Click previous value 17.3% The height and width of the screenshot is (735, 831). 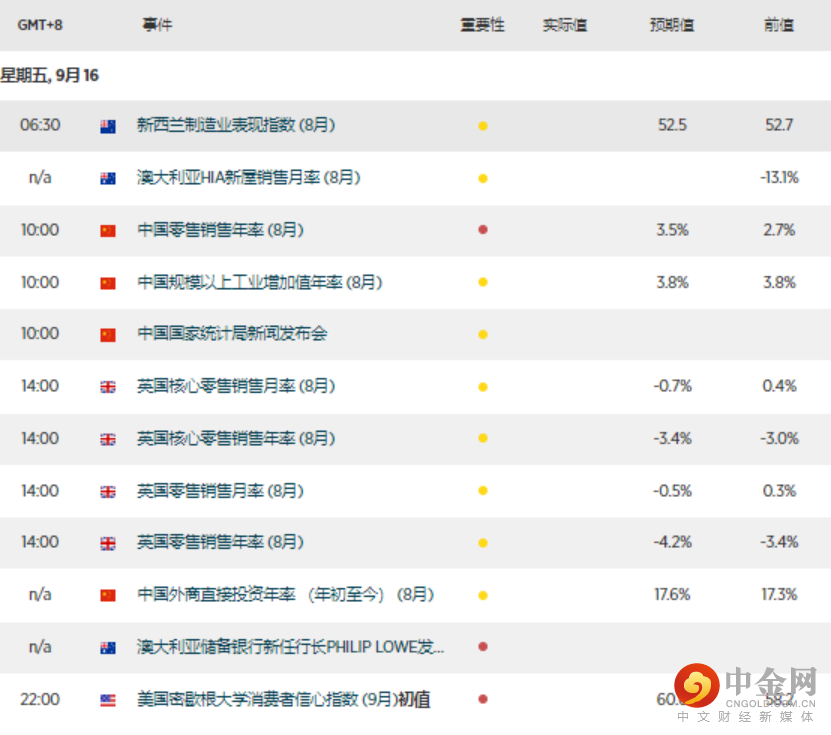[779, 595]
